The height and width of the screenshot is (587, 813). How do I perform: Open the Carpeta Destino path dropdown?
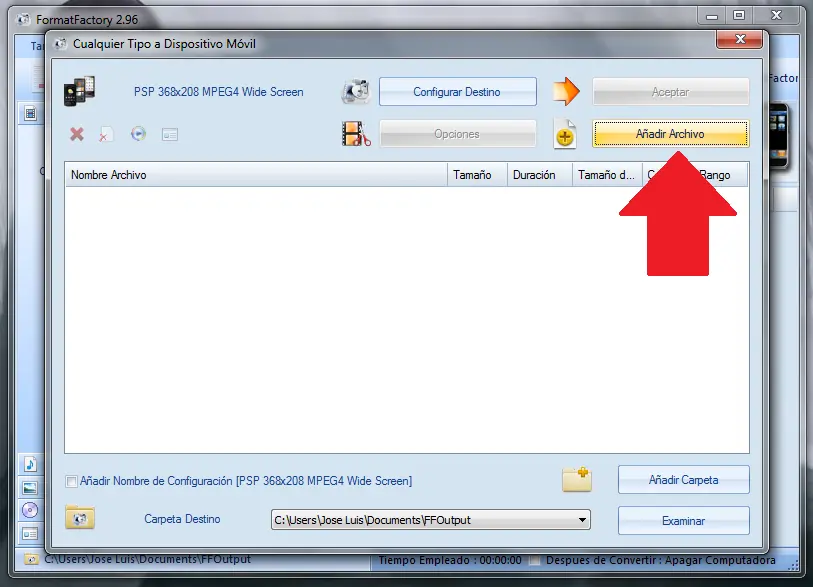[x=582, y=520]
